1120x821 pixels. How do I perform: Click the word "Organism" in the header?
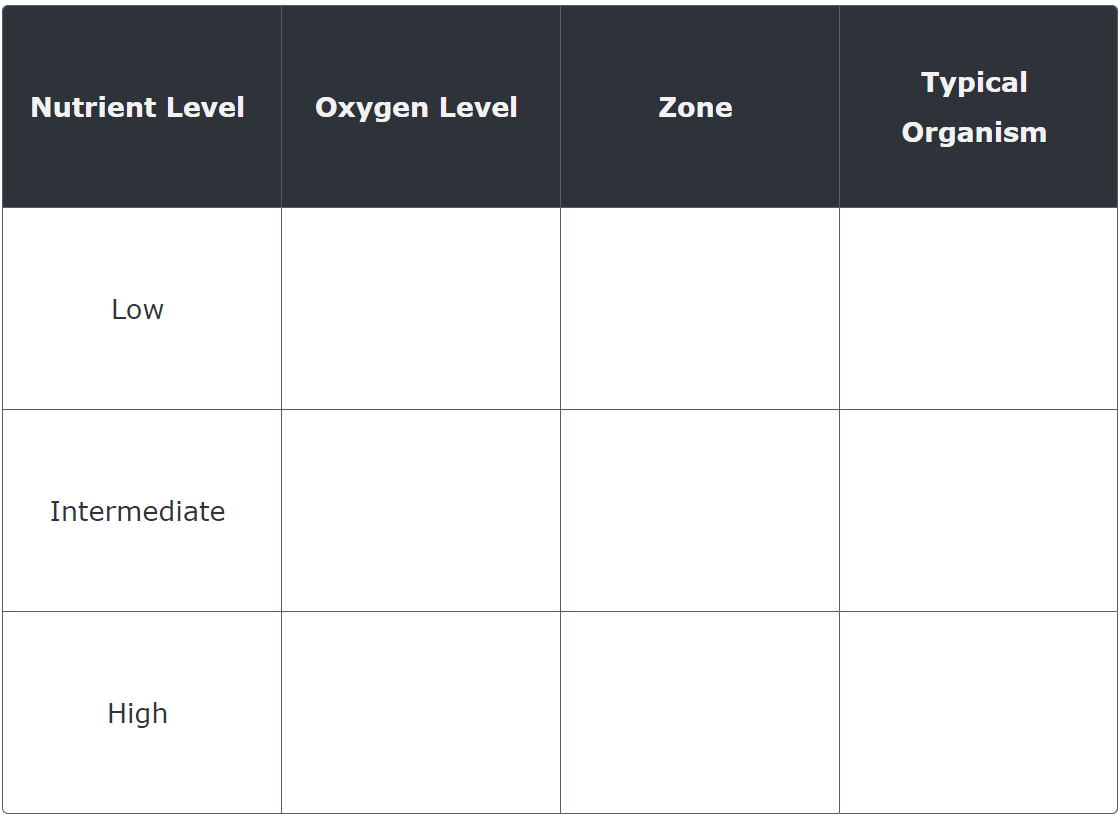(974, 133)
